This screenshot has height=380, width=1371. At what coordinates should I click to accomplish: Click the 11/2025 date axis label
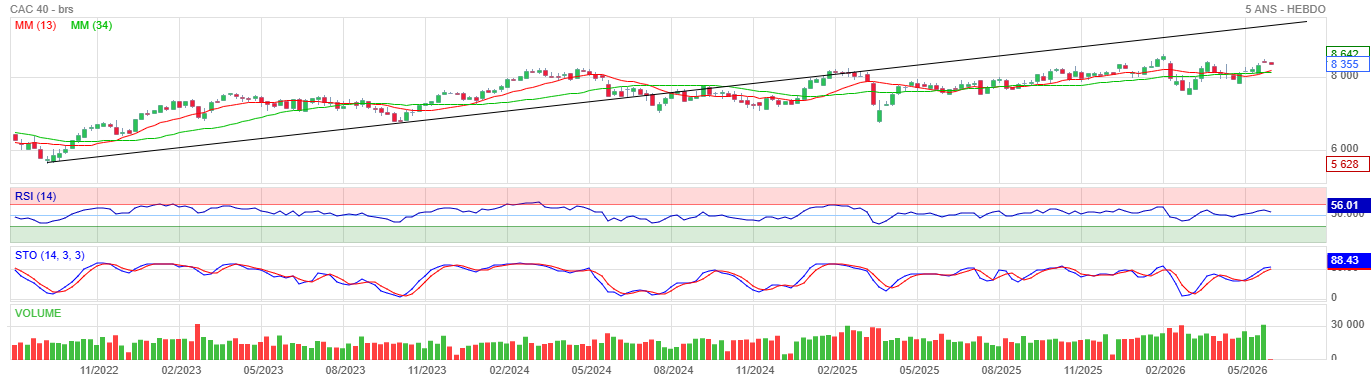pos(1083,369)
